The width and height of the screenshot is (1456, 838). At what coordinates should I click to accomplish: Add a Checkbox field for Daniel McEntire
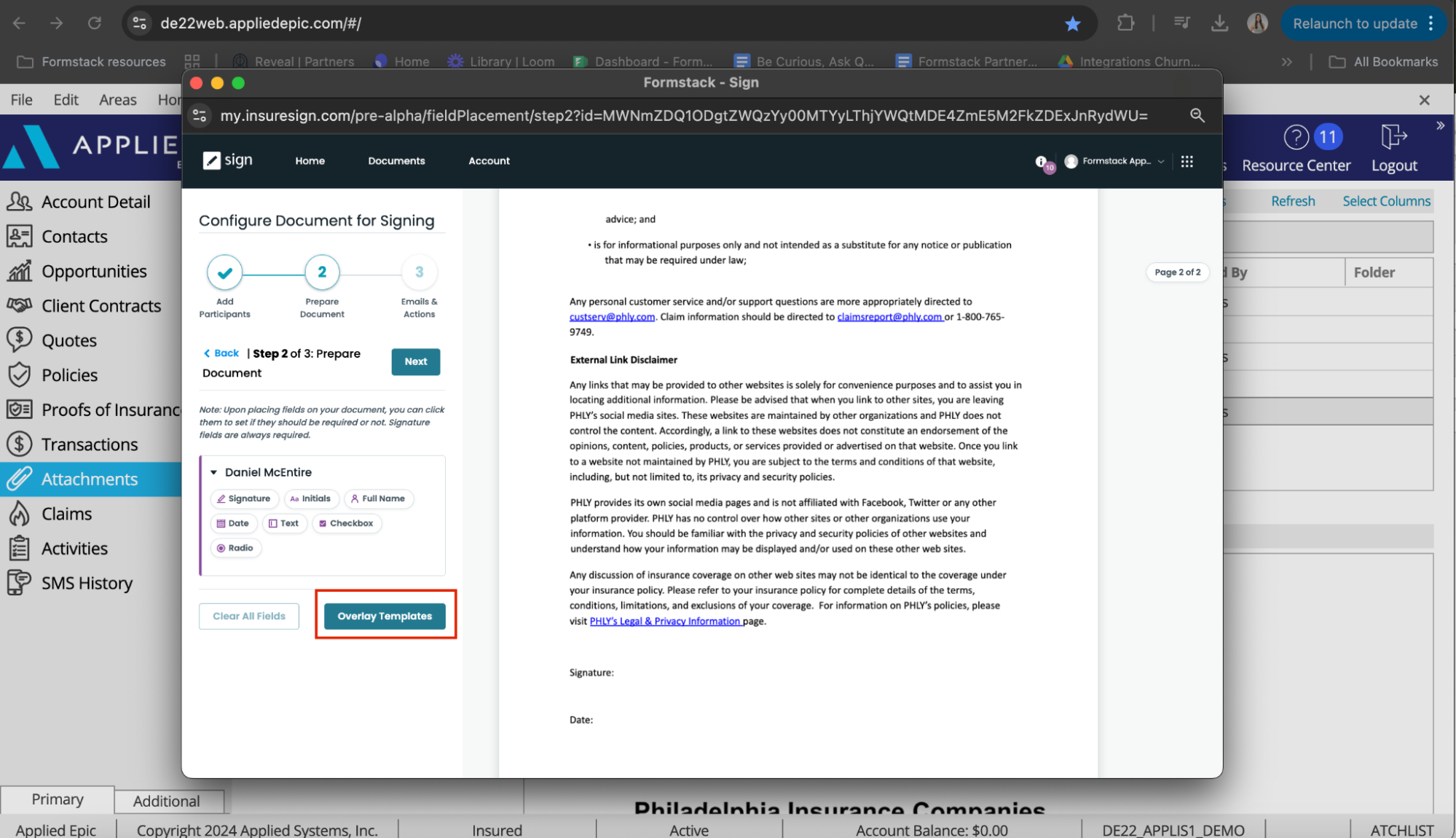[x=347, y=523]
